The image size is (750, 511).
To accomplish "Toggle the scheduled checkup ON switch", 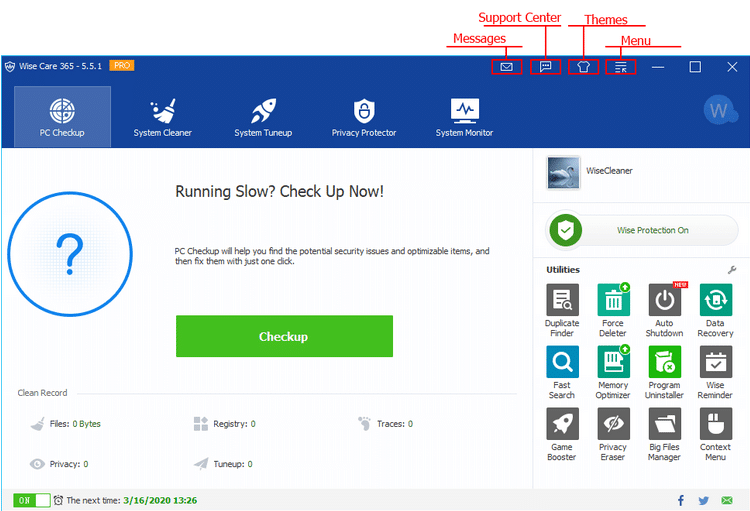I will [32, 500].
